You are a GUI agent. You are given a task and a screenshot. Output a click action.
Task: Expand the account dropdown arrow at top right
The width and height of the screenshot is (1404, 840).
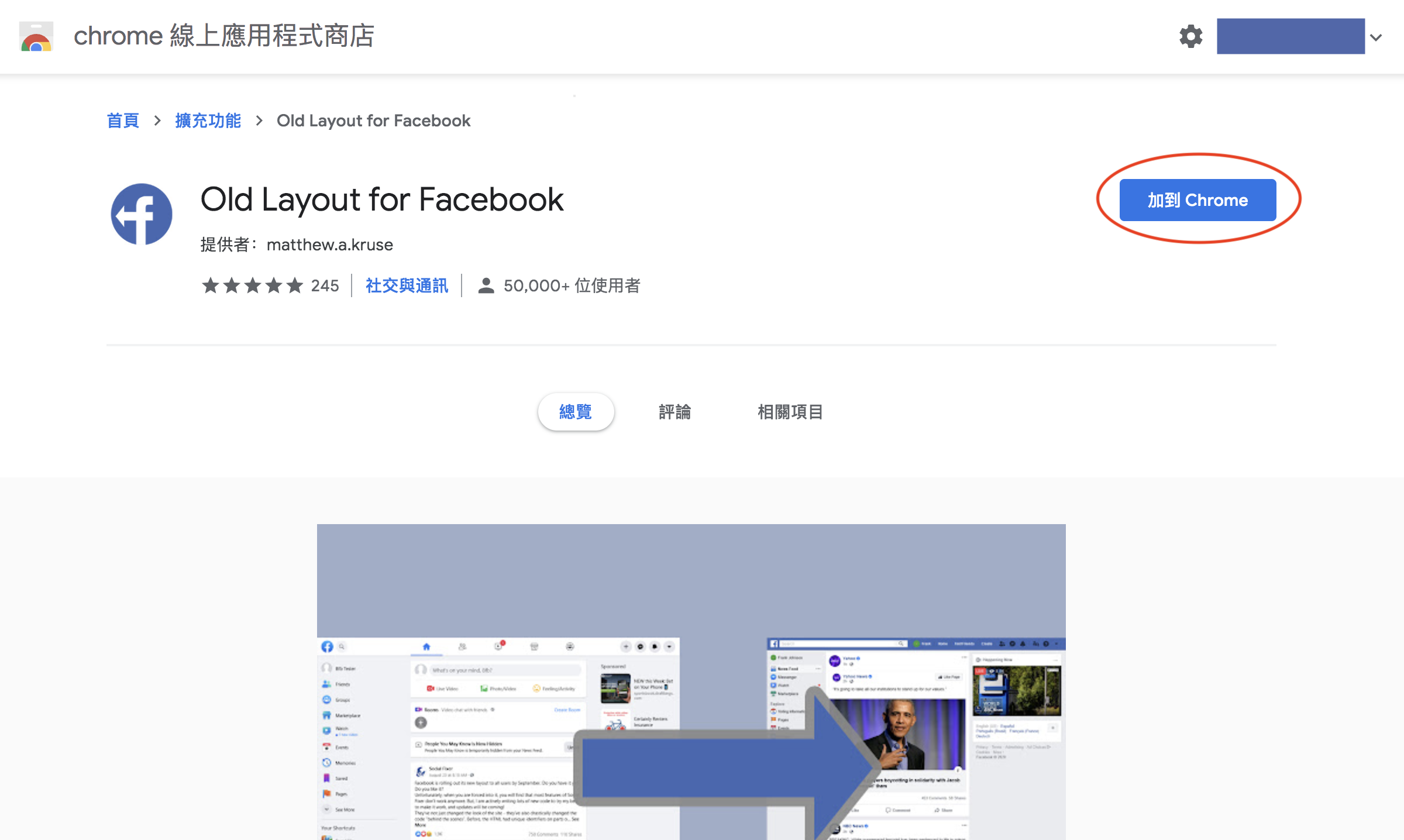coord(1377,37)
